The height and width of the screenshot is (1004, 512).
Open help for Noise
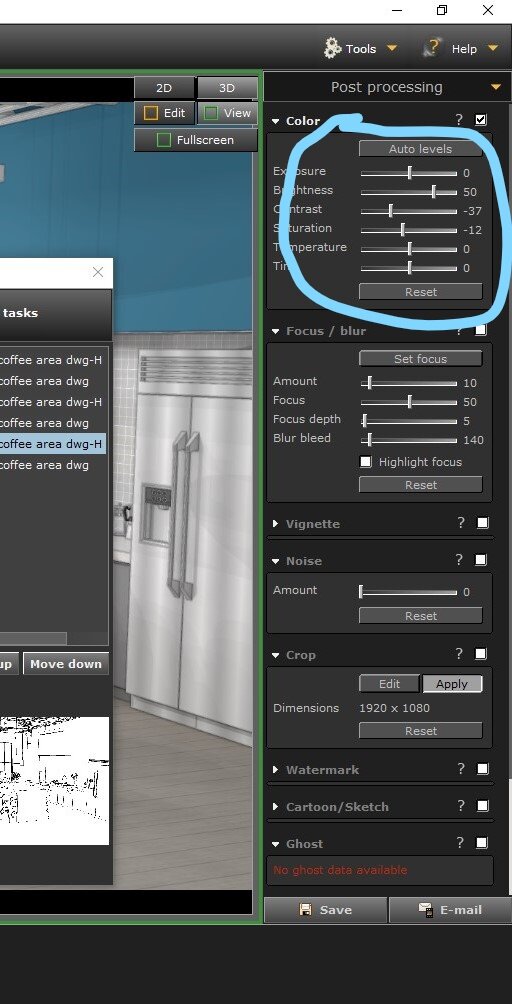click(459, 560)
